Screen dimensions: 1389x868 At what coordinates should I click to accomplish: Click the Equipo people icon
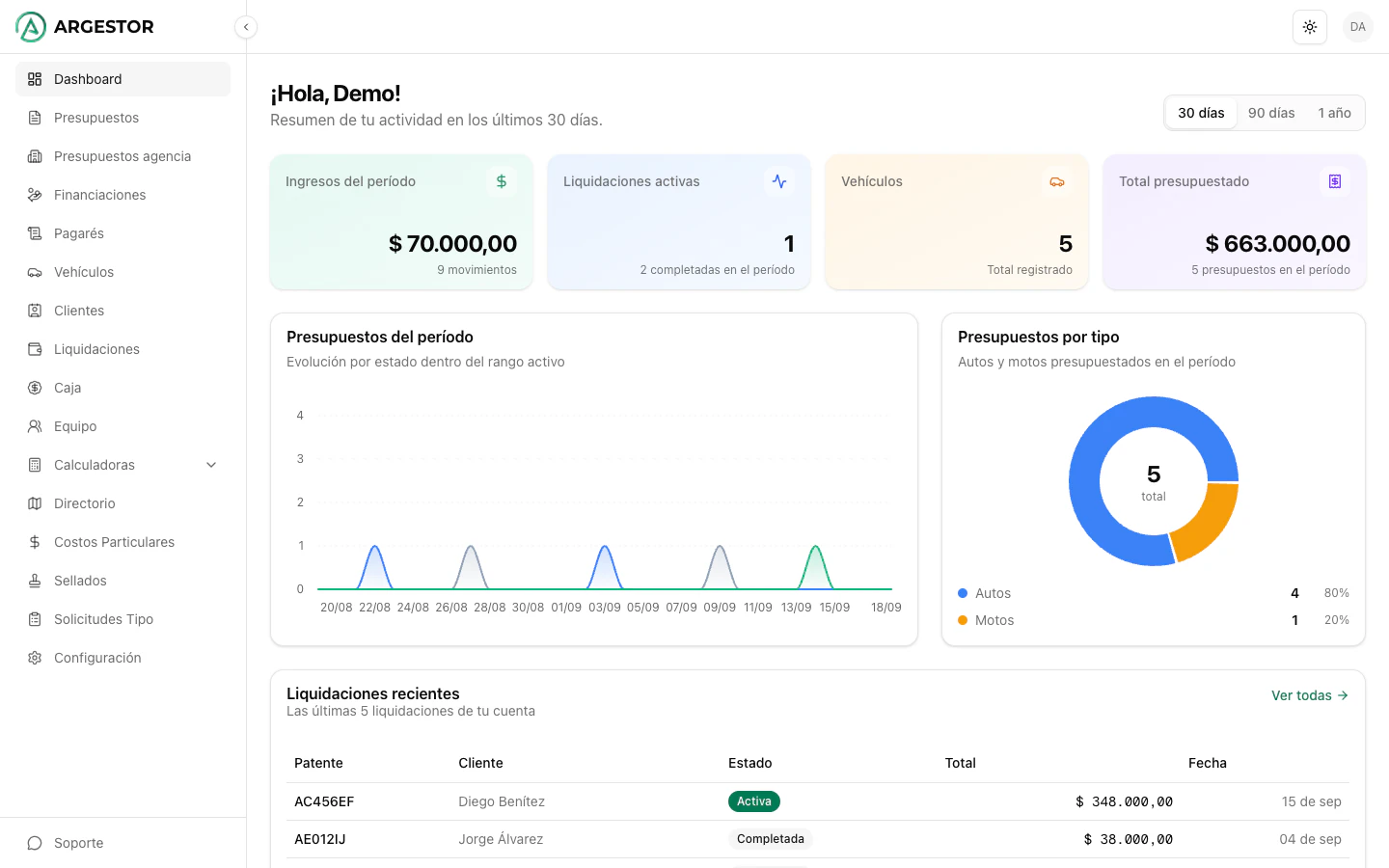pyautogui.click(x=35, y=426)
